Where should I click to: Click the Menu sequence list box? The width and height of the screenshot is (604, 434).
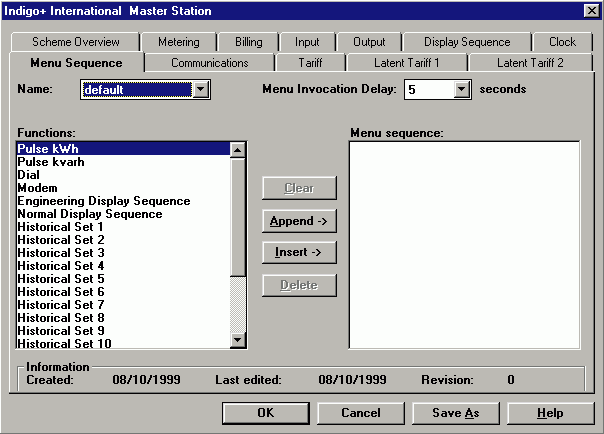tap(463, 244)
